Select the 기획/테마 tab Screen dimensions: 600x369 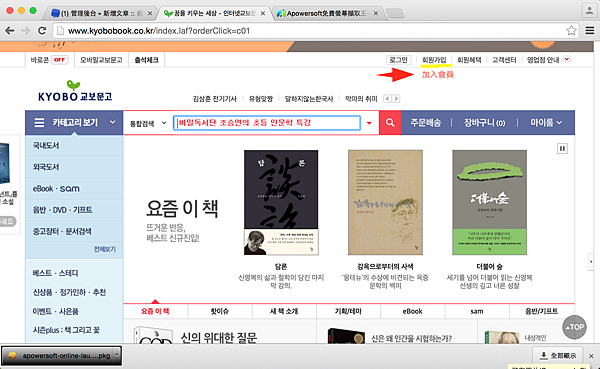tap(348, 311)
